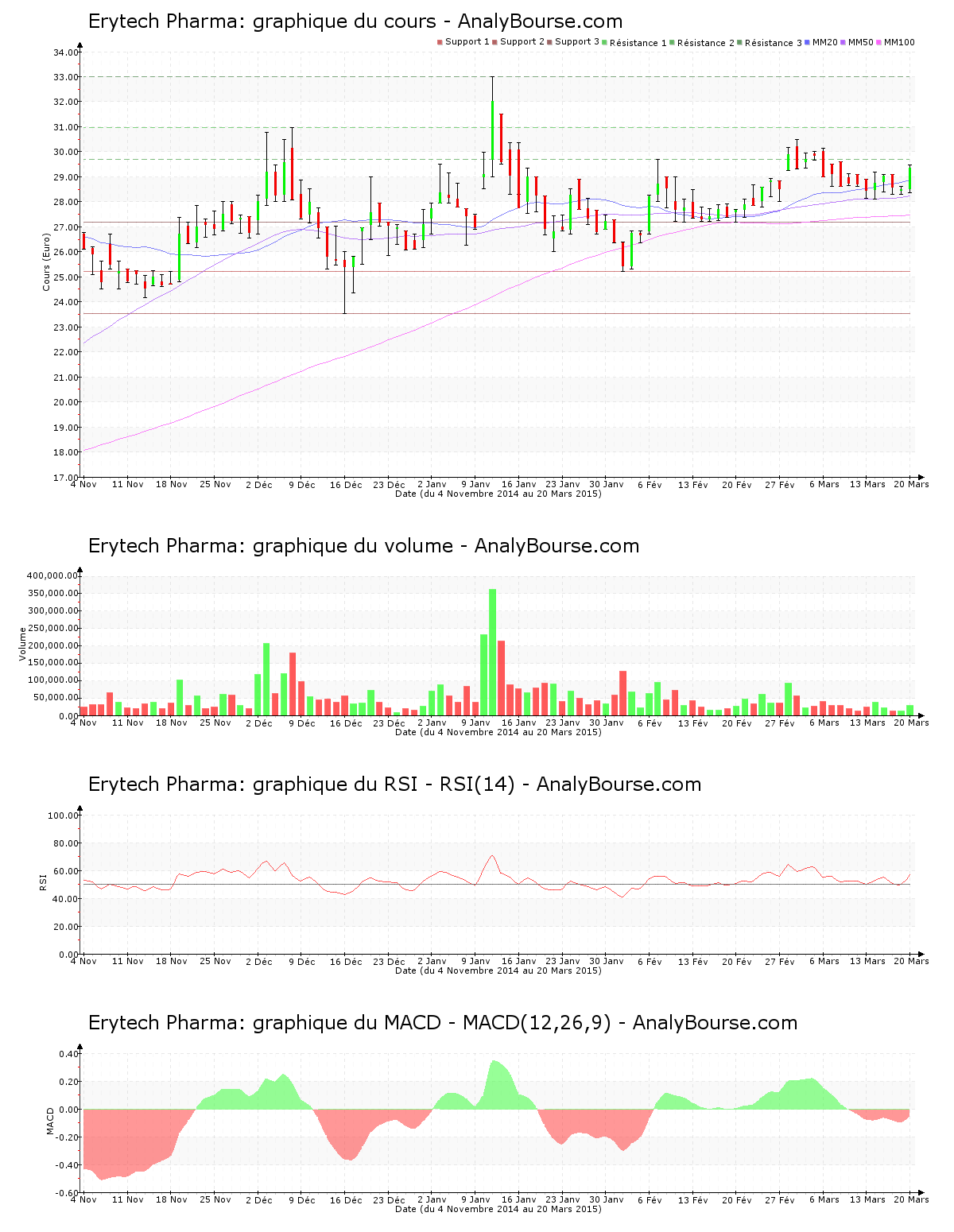Viewport: 954px width, 1232px height.
Task: Click the Résistance 3 legend label
Action: [x=773, y=43]
